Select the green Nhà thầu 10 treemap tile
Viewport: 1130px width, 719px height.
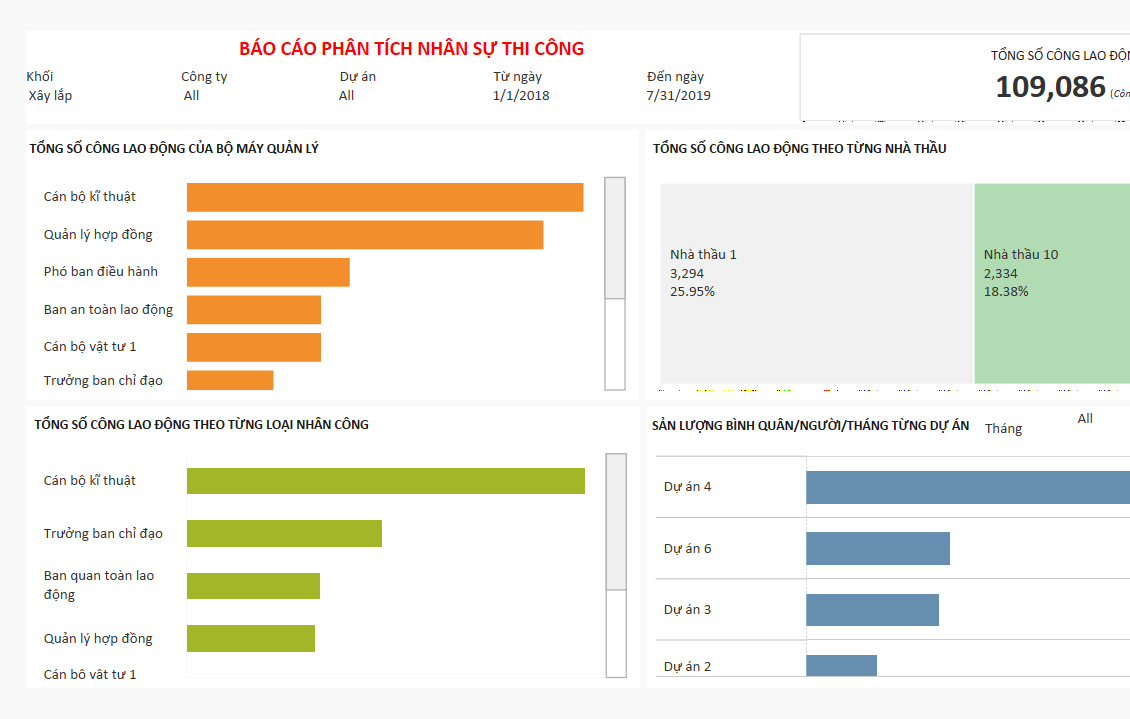pos(1052,283)
